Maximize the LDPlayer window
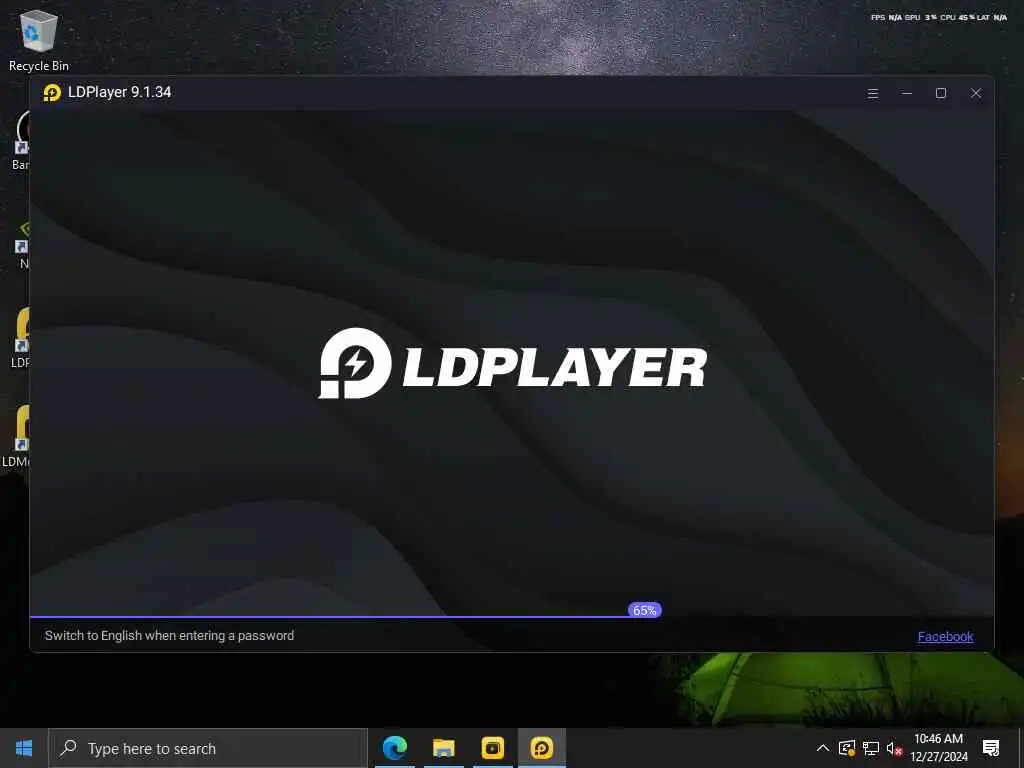The height and width of the screenshot is (768, 1024). (x=940, y=93)
